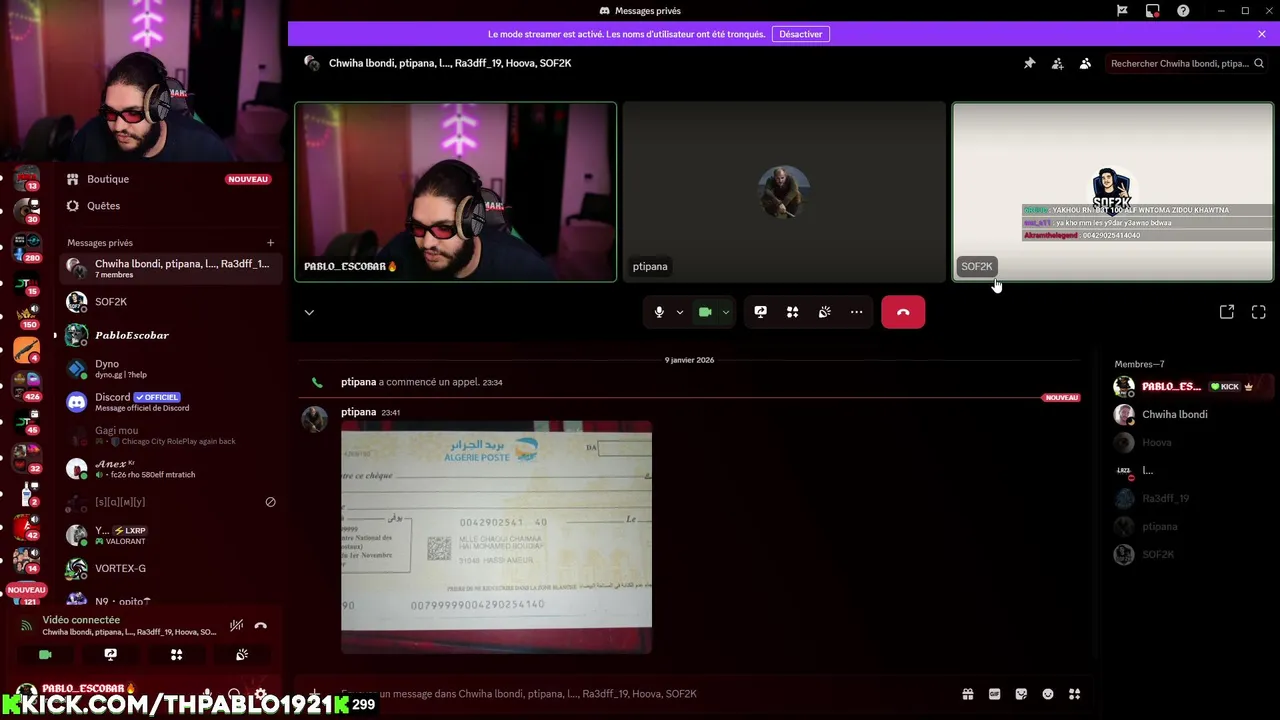Click the search field for this conversation
Image resolution: width=1280 pixels, height=720 pixels.
coord(1187,63)
